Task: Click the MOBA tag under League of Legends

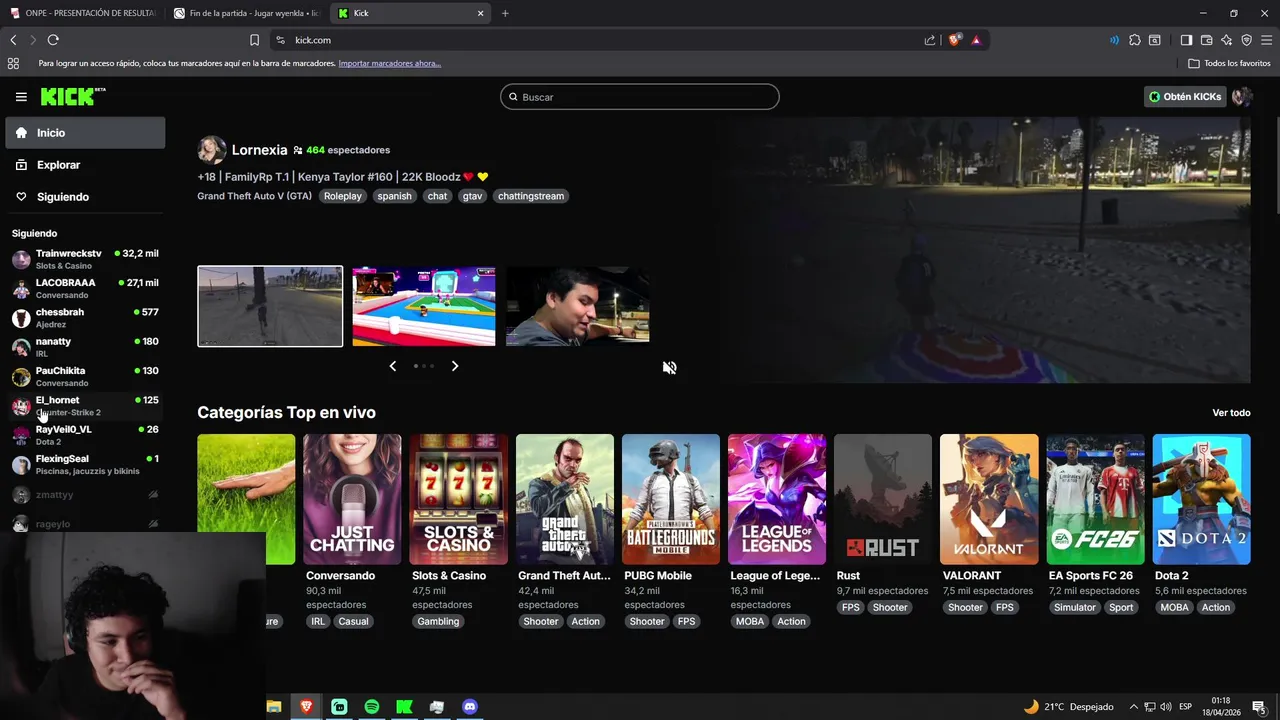Action: point(750,621)
